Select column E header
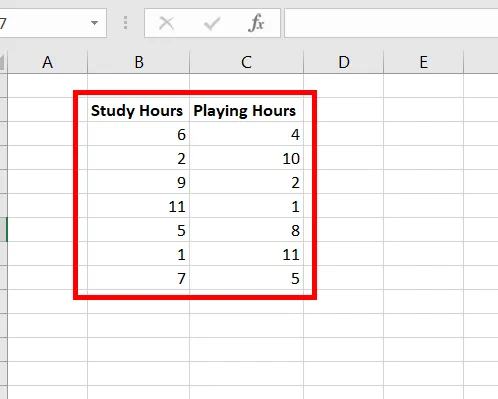The width and height of the screenshot is (498, 399). pos(423,62)
